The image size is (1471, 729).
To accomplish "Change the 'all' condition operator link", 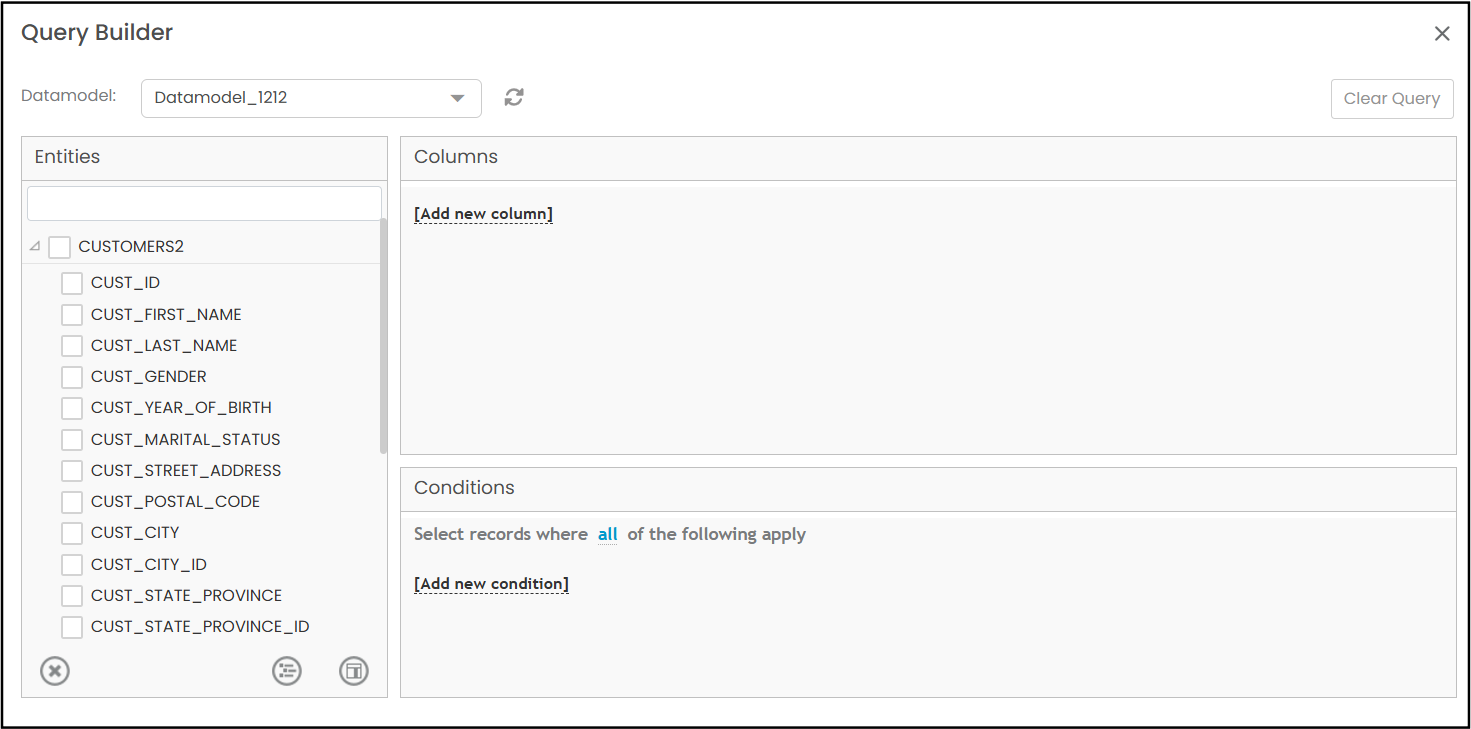I will click(607, 534).
